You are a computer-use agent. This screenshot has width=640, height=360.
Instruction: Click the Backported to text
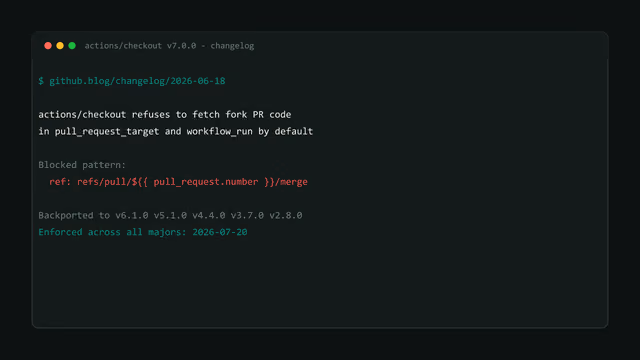[74, 215]
